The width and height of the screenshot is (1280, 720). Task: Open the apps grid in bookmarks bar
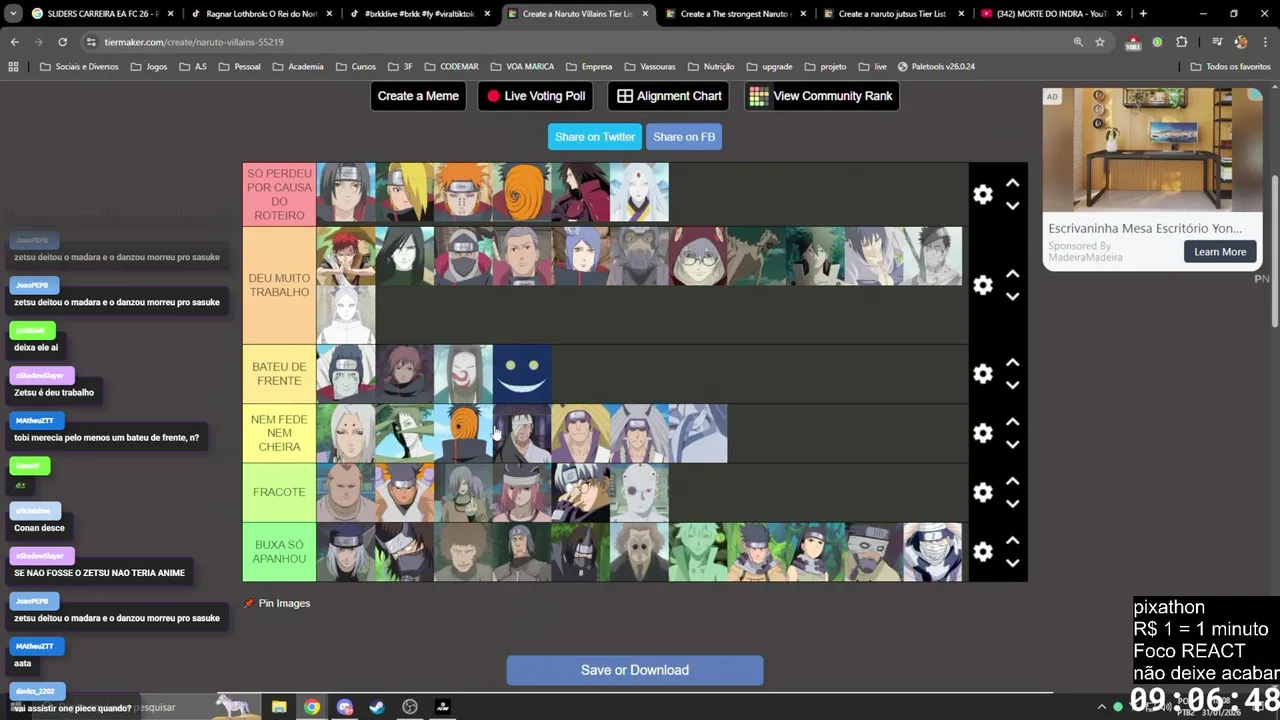[13, 67]
